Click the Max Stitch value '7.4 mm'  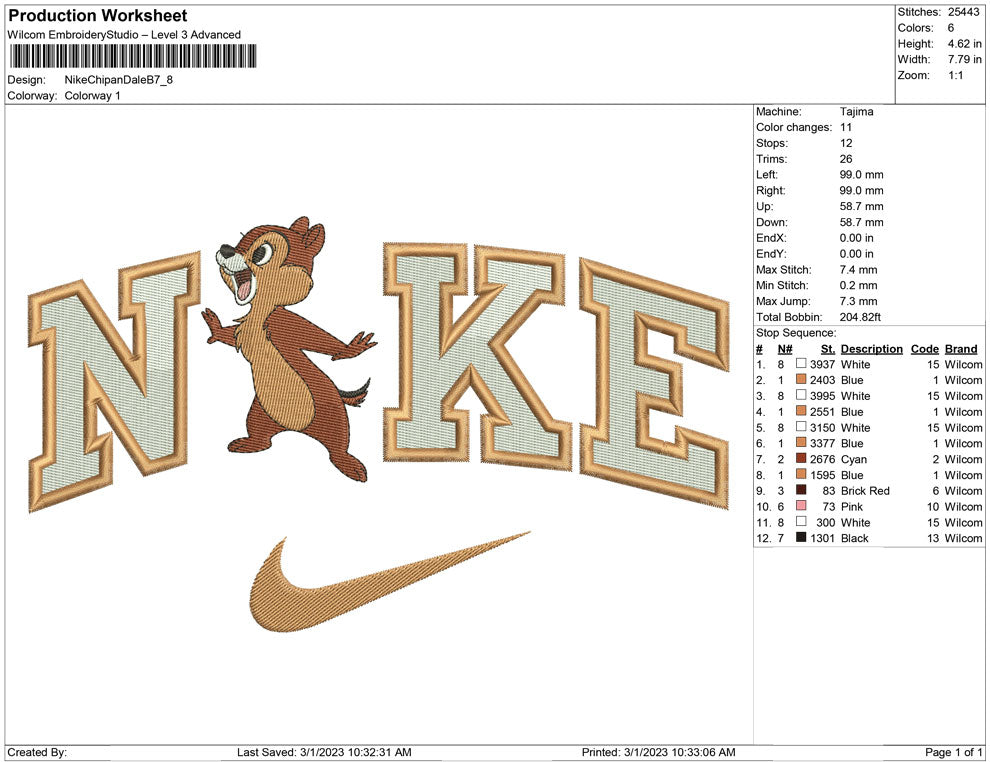click(859, 270)
